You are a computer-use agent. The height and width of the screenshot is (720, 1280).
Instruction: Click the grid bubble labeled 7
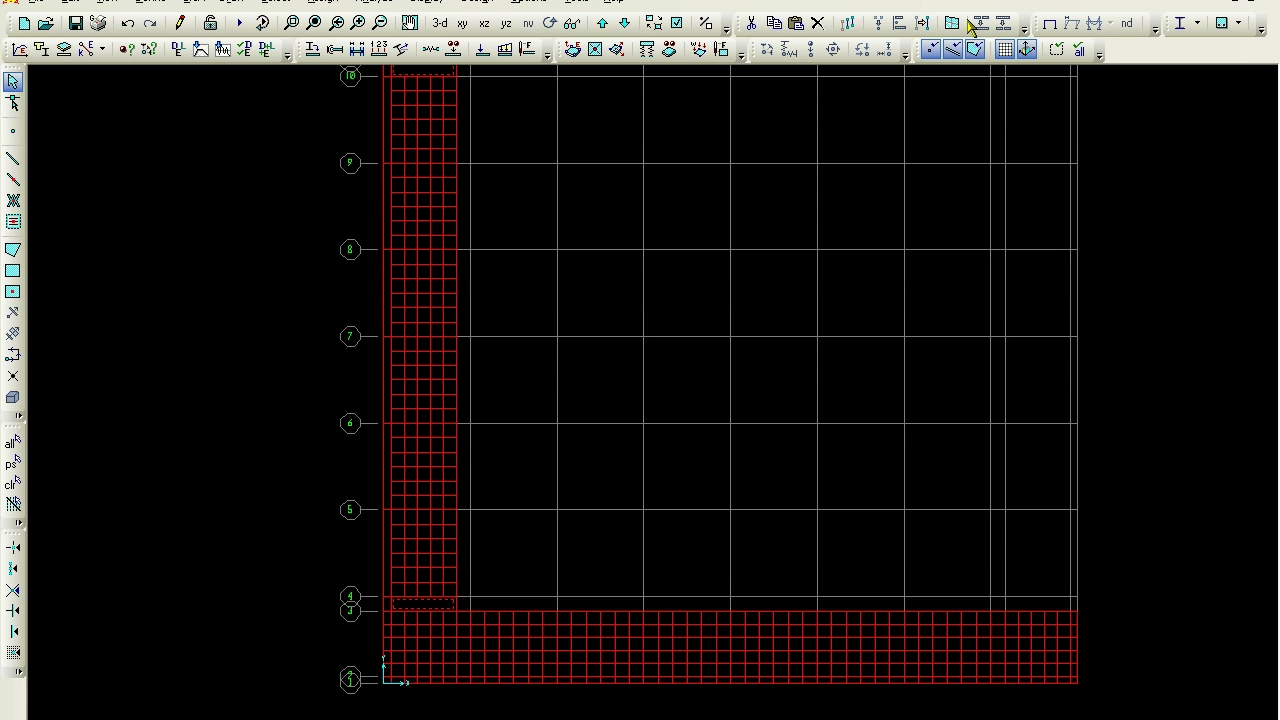(350, 336)
